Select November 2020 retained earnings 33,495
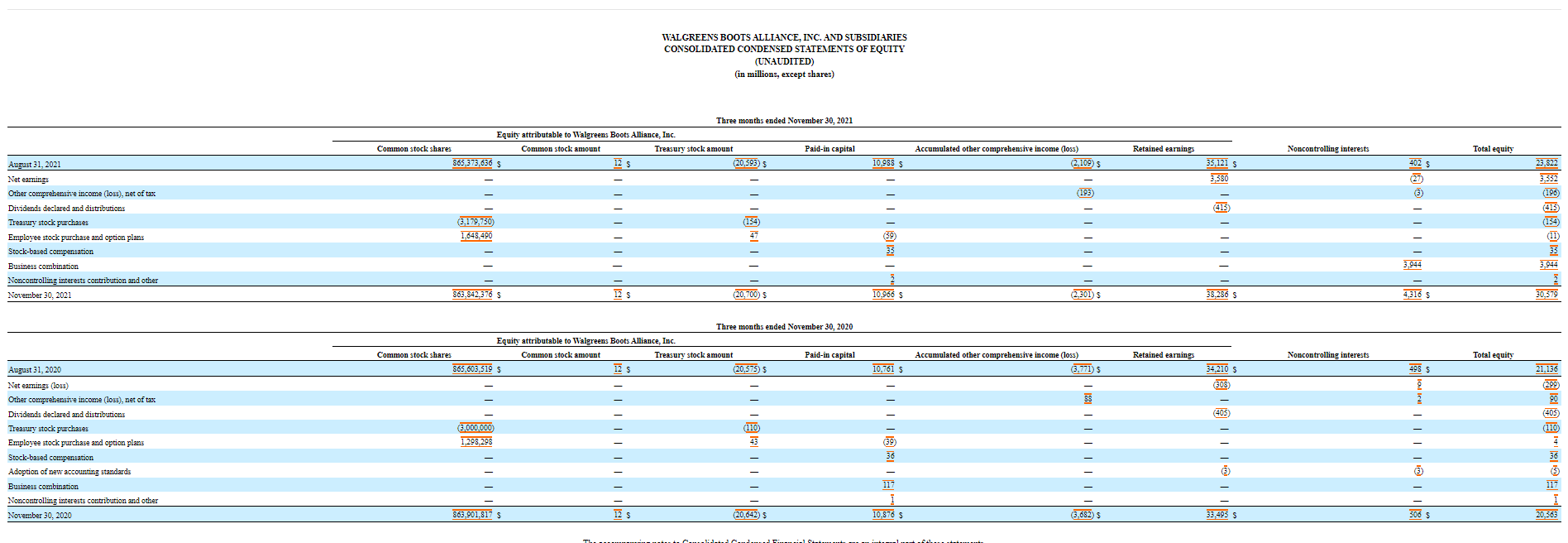 1217,514
